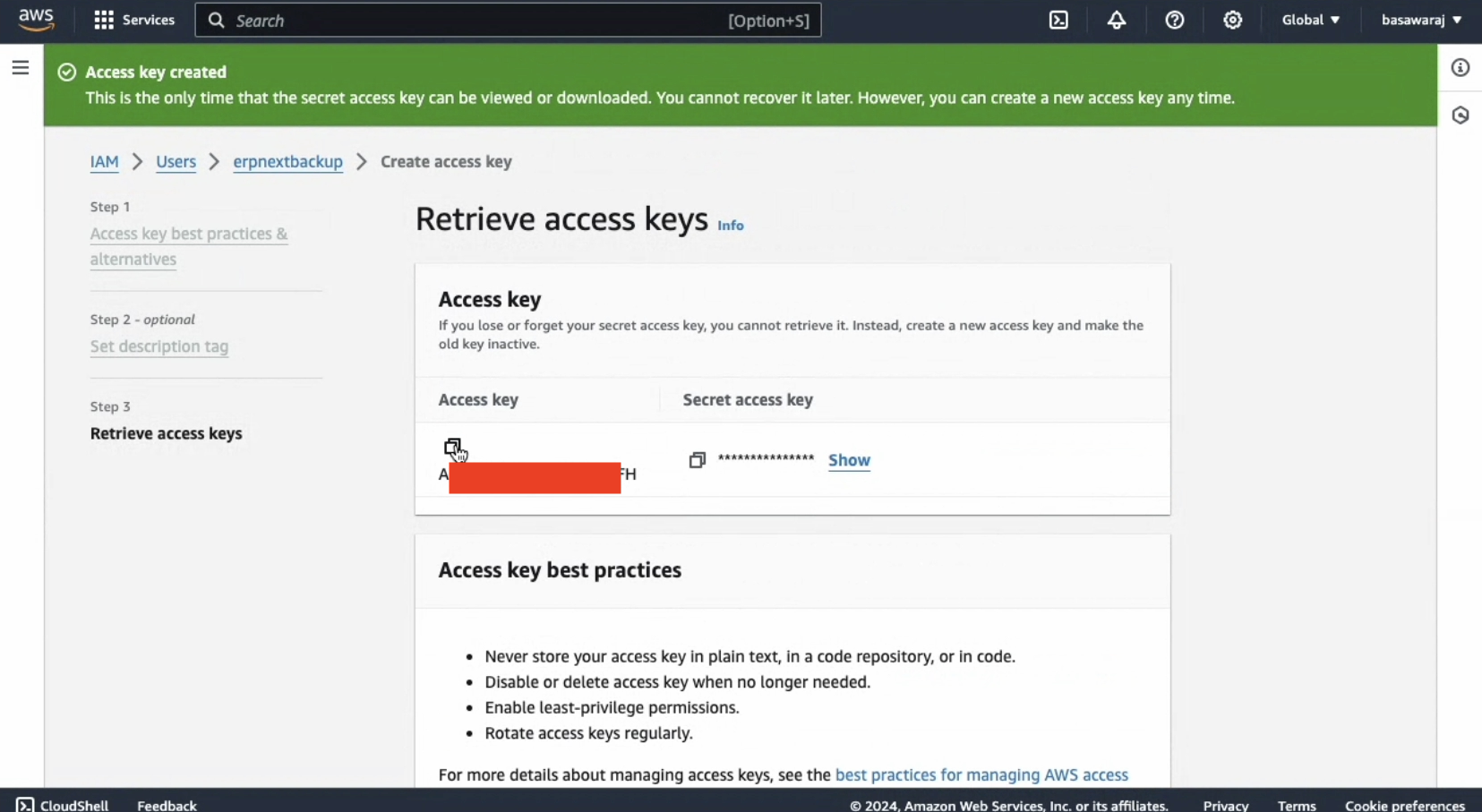Open CloudShell text in footer
This screenshot has height=812, width=1482.
tap(74, 805)
